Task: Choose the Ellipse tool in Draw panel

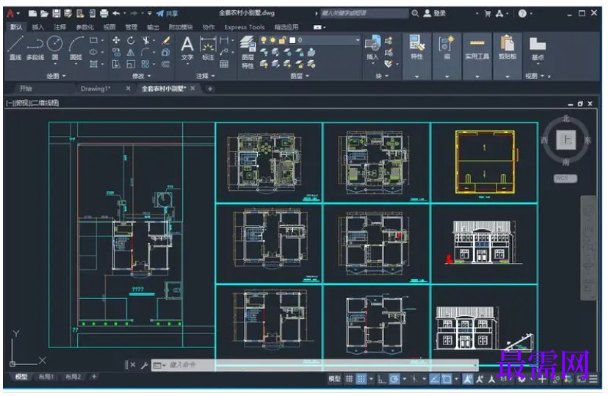Action: [x=93, y=52]
